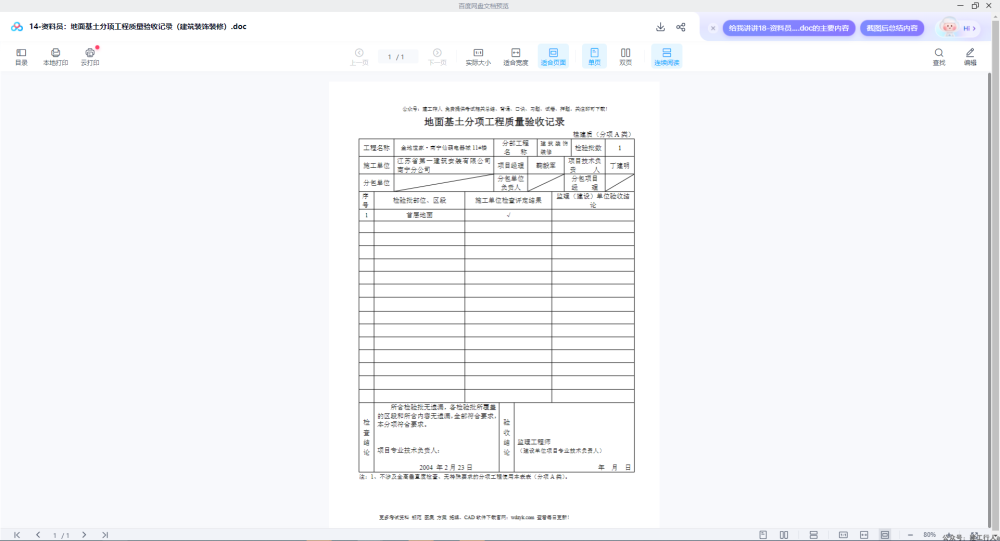Download the document using the download icon

(660, 27)
